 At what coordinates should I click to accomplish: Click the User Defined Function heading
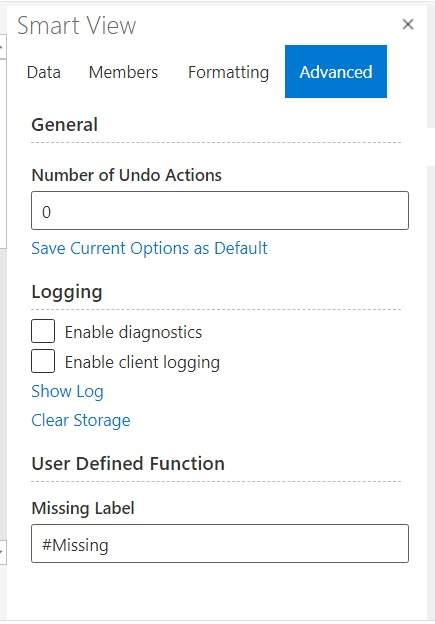click(128, 464)
